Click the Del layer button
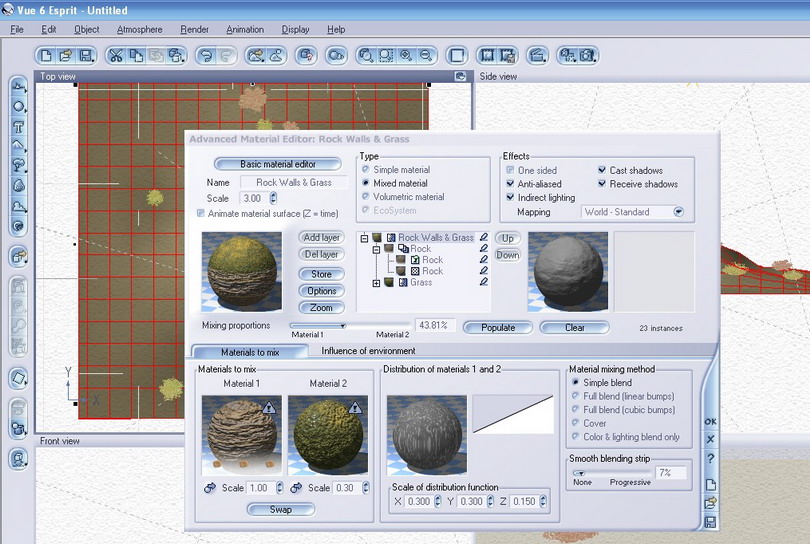 (321, 254)
